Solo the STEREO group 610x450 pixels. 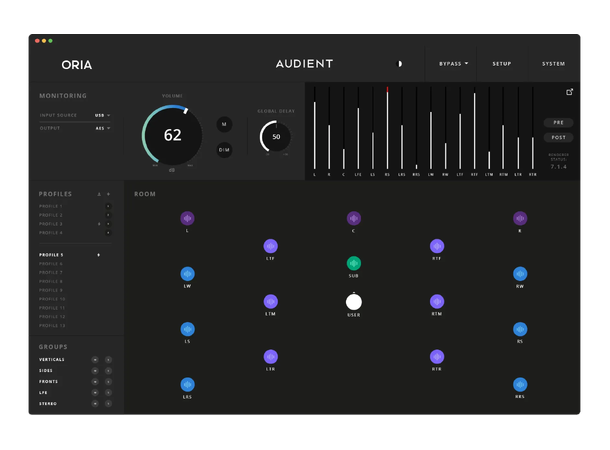109,404
